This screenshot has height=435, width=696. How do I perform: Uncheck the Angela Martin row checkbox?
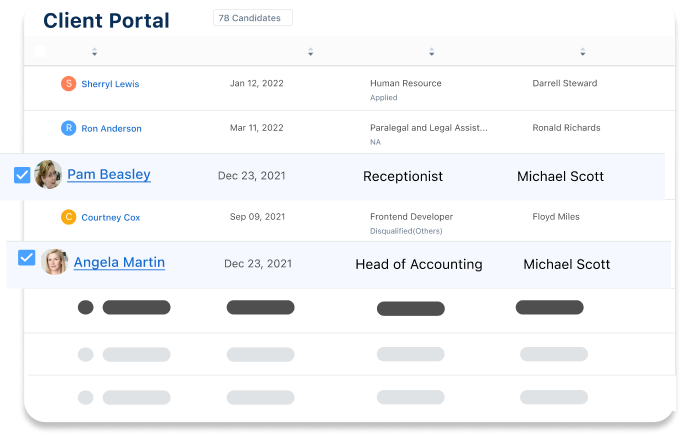(27, 258)
